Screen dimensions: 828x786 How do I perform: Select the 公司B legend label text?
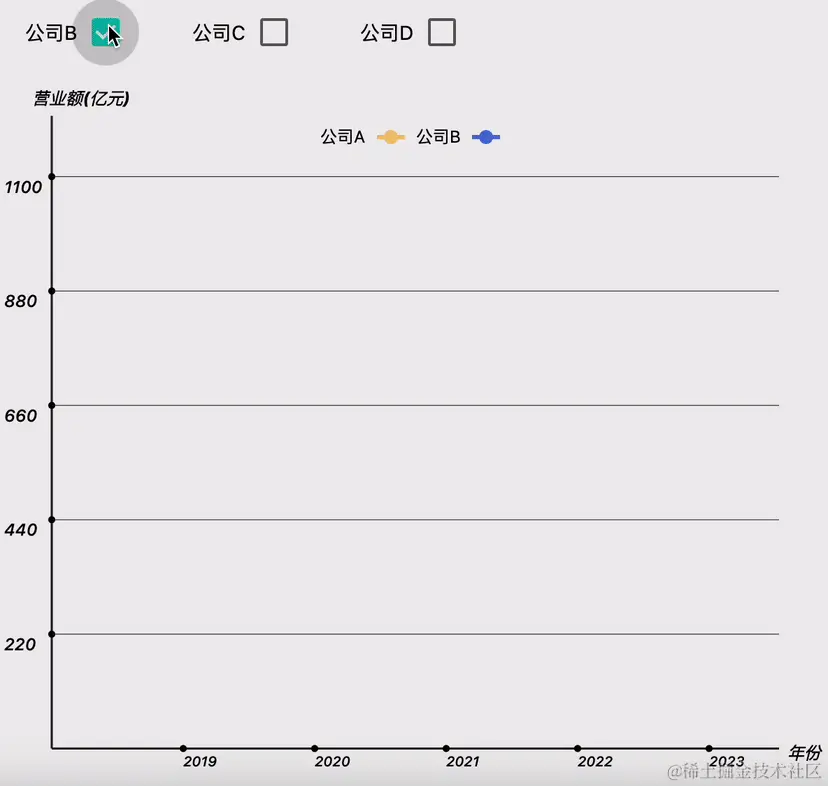(436, 136)
